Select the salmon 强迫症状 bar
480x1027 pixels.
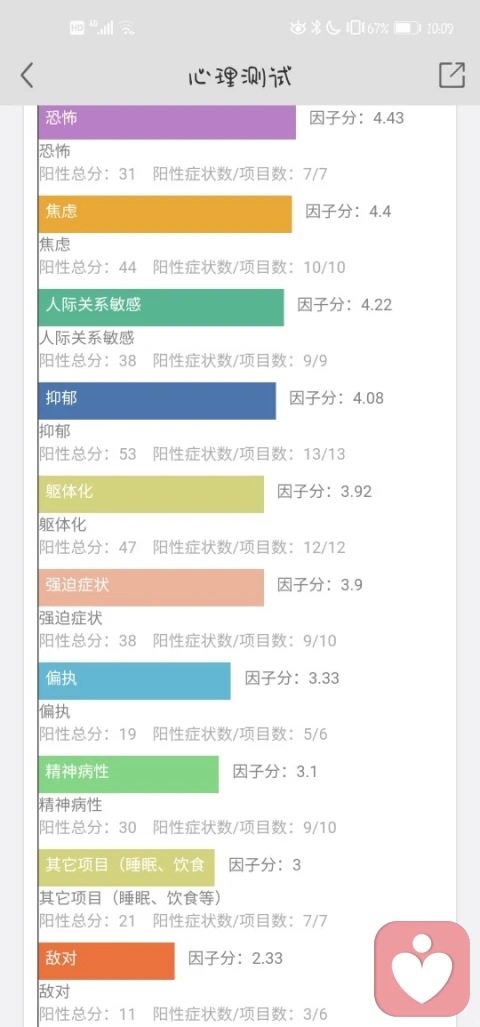(151, 588)
